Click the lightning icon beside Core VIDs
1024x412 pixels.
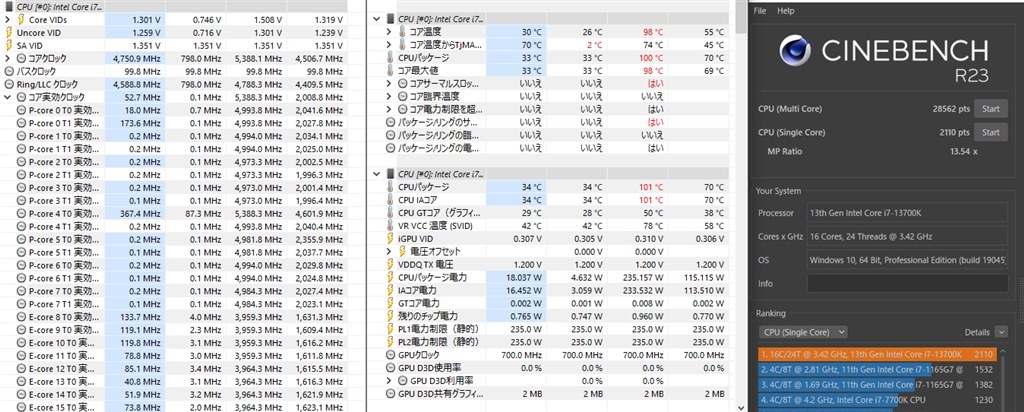tap(20, 20)
